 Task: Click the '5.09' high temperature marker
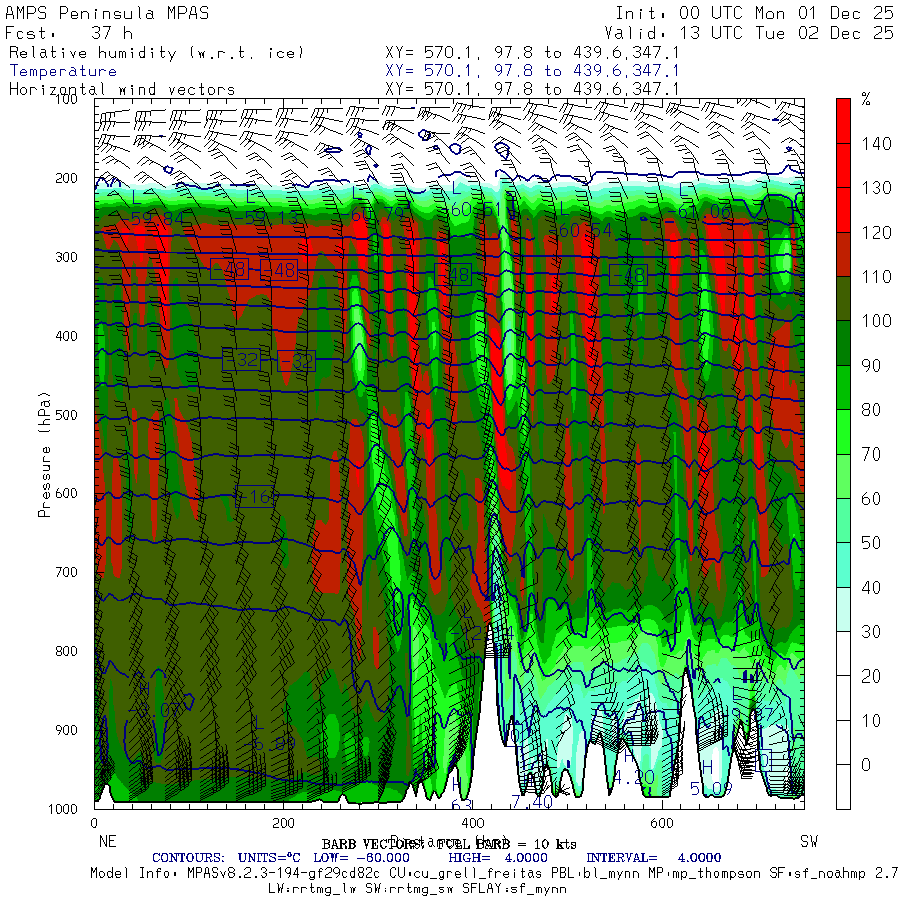point(711,789)
